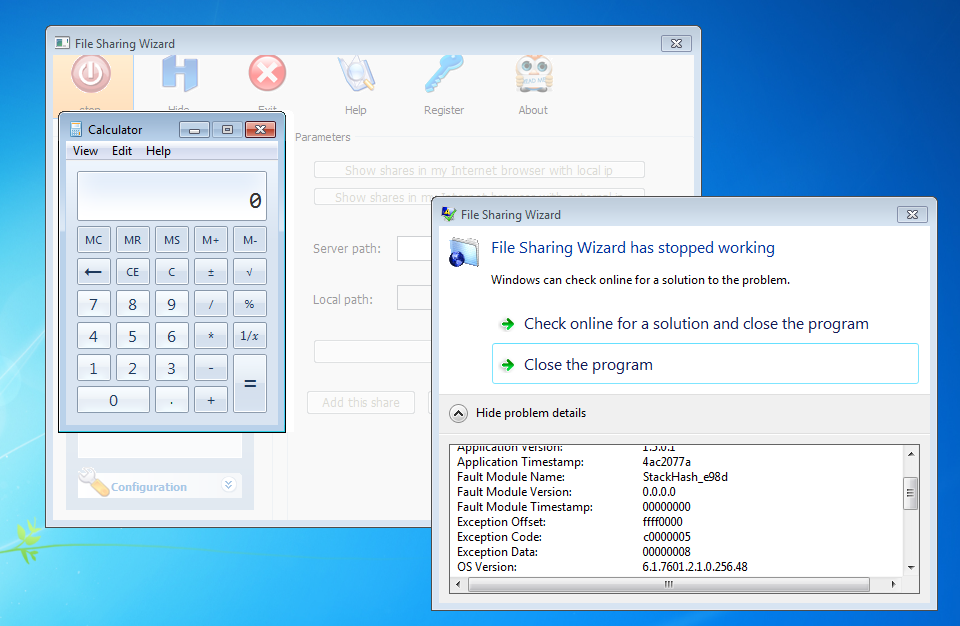
Task: Click calculator plus key
Action: [x=211, y=400]
